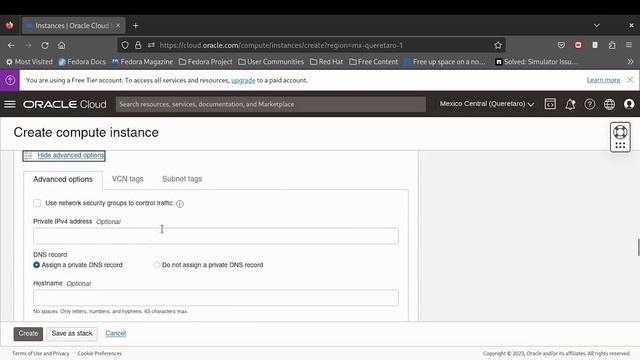Open the user profile avatar icon
Image resolution: width=640 pixels, height=360 pixels.
click(x=629, y=104)
